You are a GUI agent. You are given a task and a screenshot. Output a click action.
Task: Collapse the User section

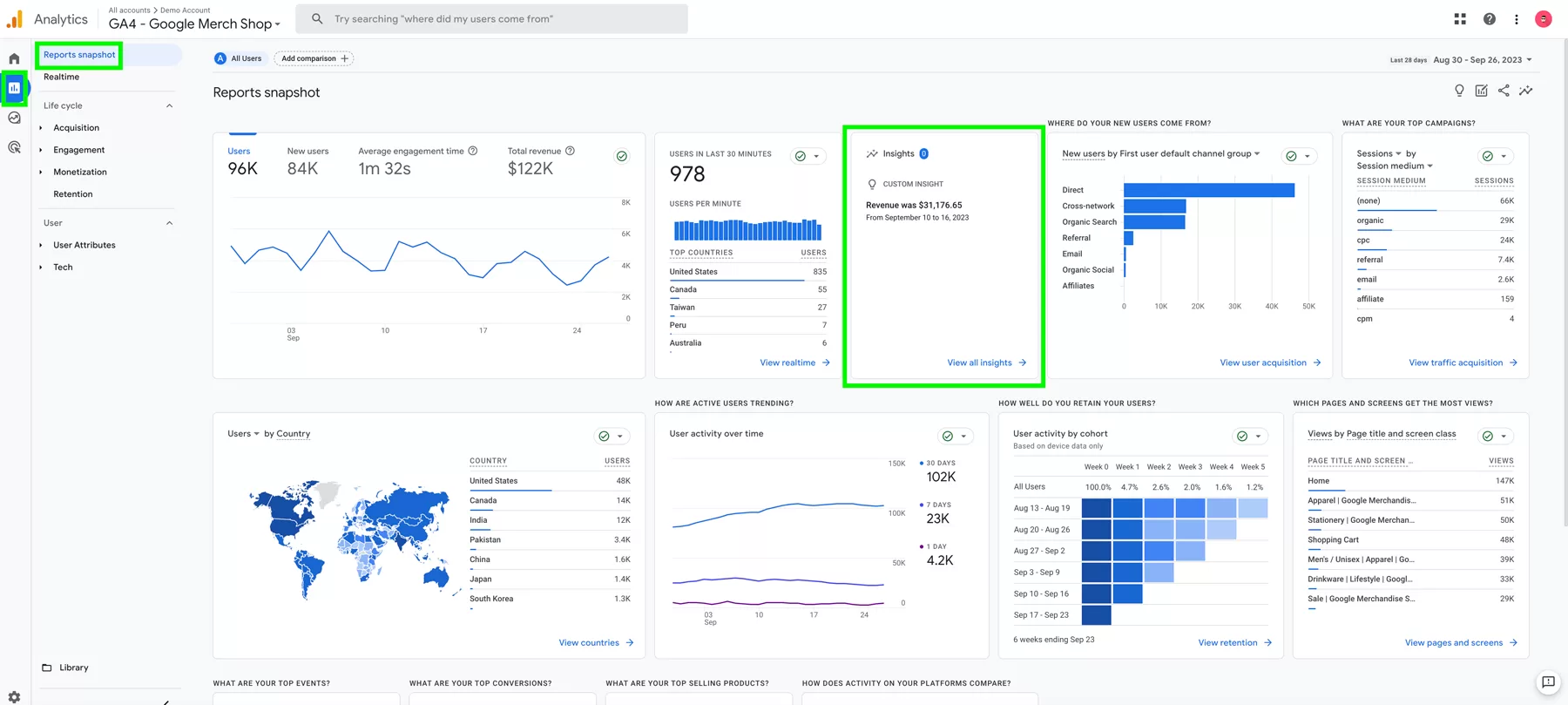[x=169, y=223]
